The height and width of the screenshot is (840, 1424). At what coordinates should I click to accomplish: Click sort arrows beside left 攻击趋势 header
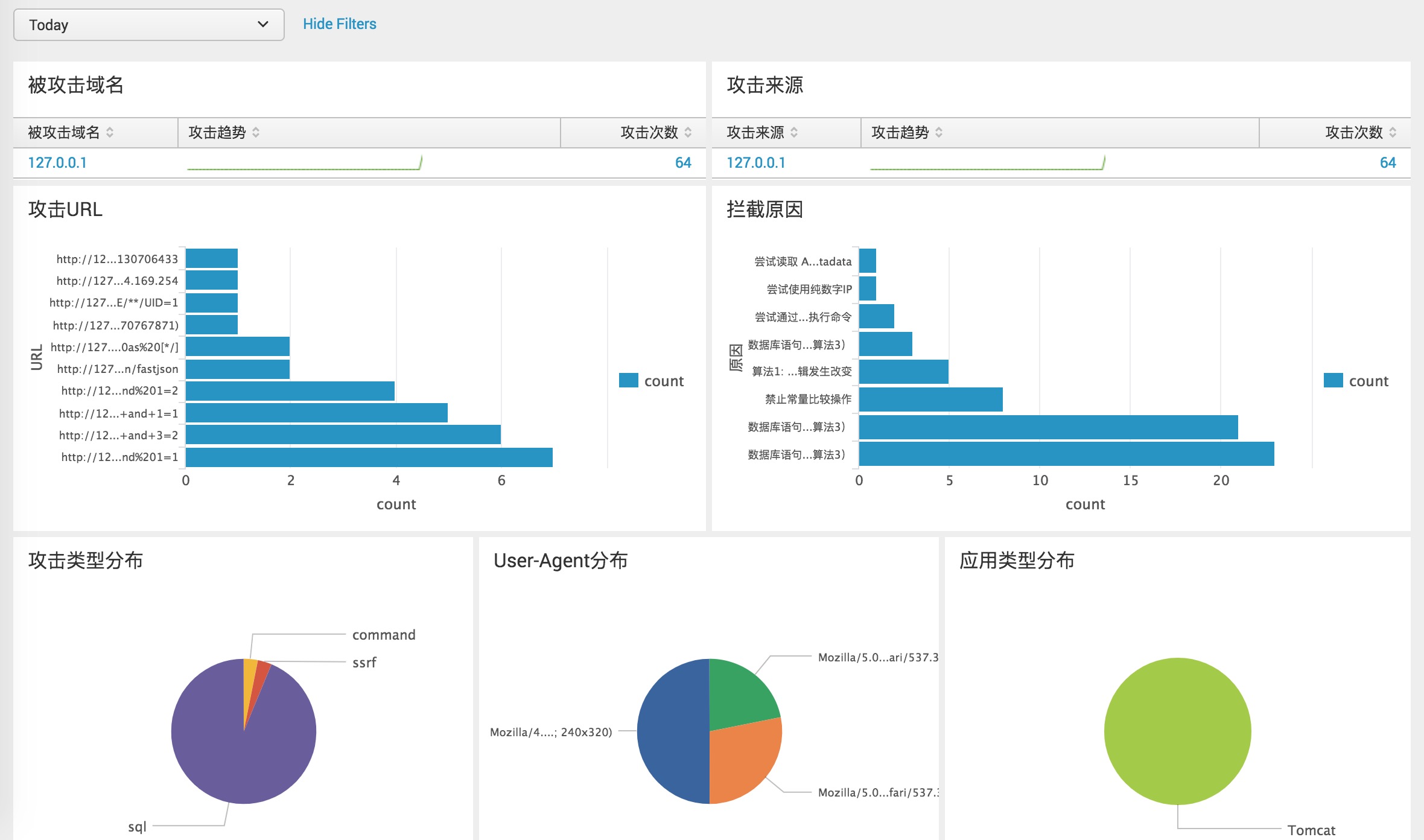[x=256, y=132]
